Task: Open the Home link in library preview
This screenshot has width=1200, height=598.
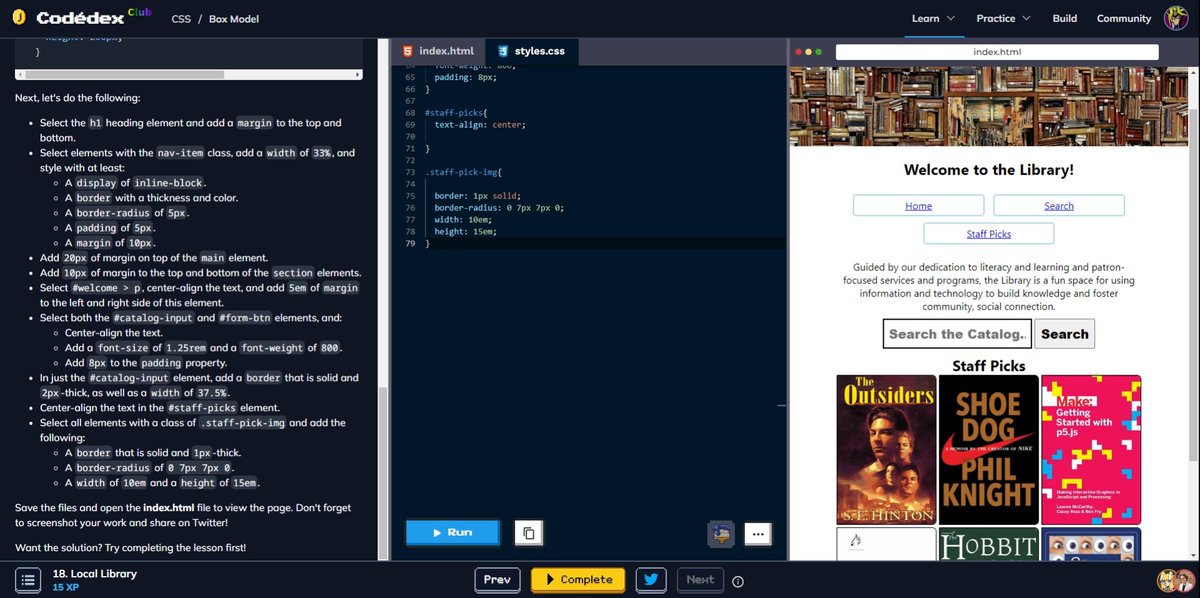Action: click(918, 206)
